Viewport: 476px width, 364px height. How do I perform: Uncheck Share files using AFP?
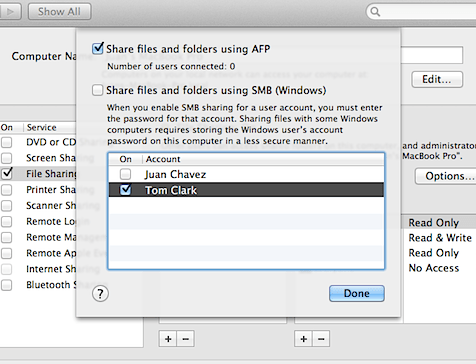coord(98,49)
